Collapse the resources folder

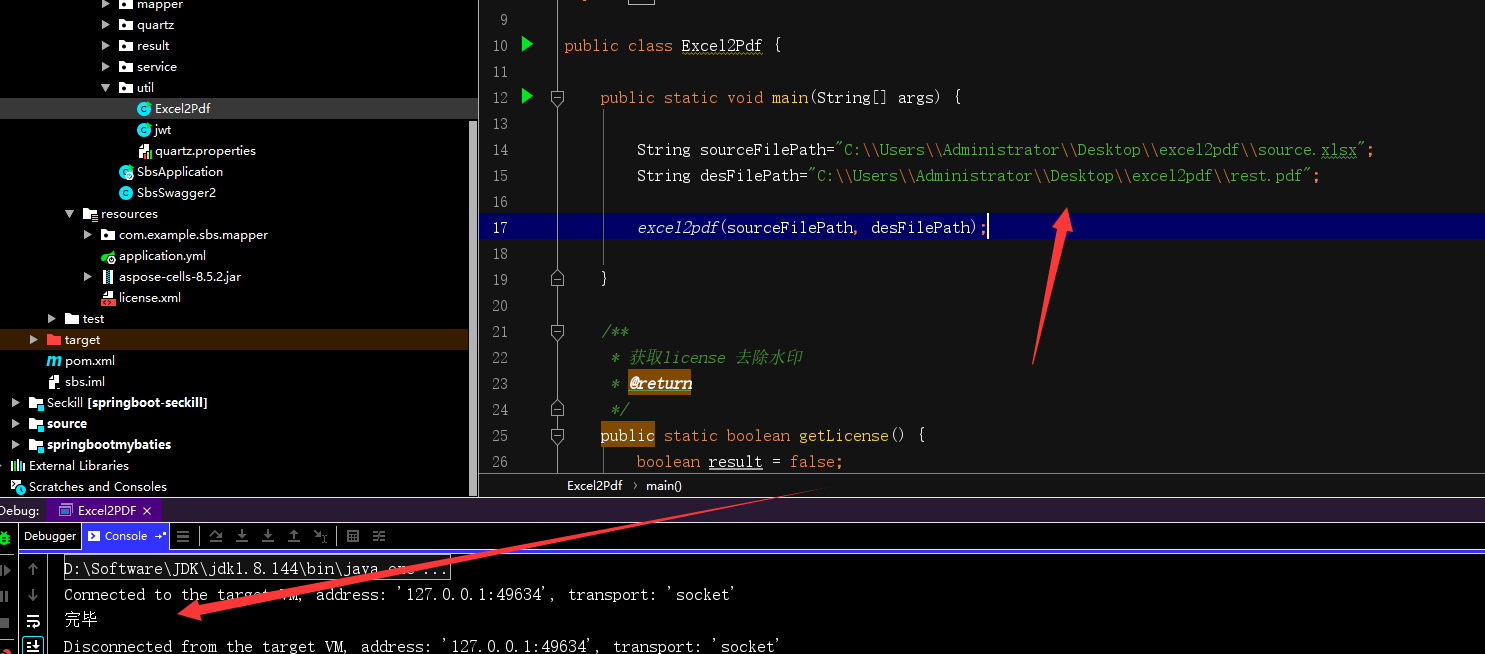point(70,213)
